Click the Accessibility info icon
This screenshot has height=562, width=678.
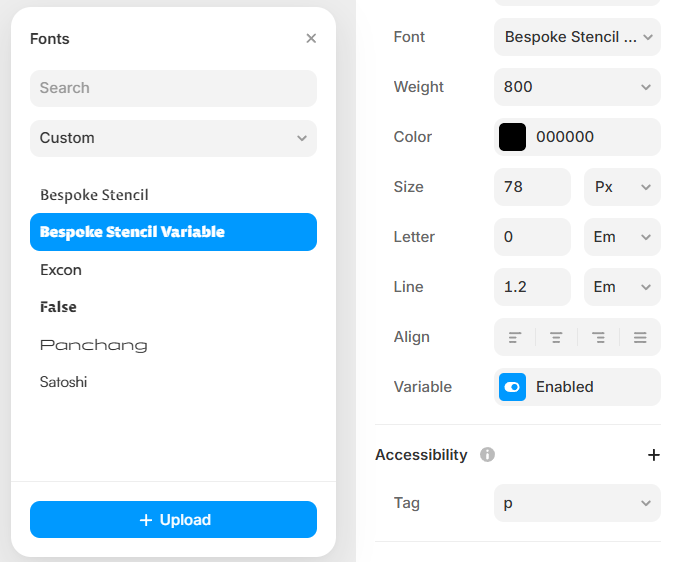[488, 455]
